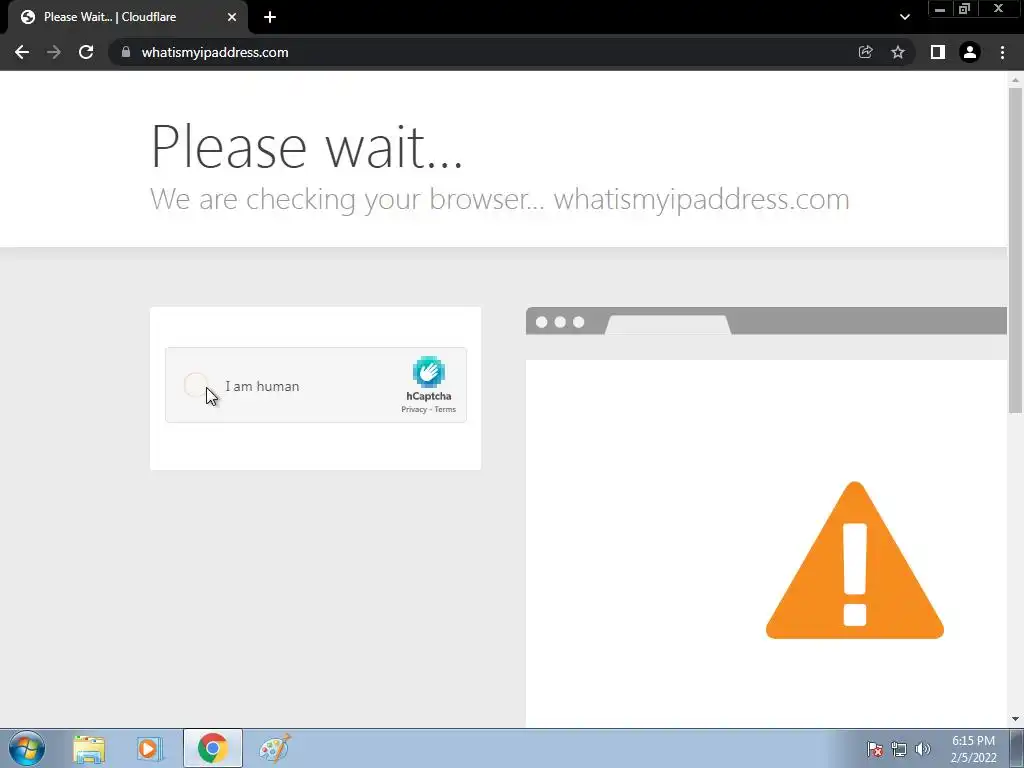Click the page vertical scrollbar thumb
The width and height of the screenshot is (1024, 768).
(x=1015, y=251)
